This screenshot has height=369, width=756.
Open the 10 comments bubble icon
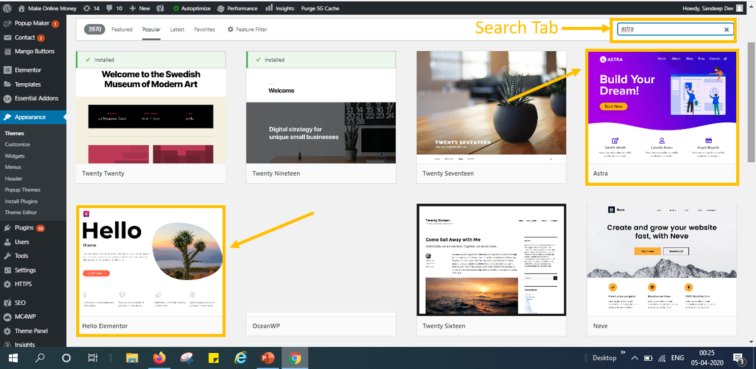click(113, 8)
